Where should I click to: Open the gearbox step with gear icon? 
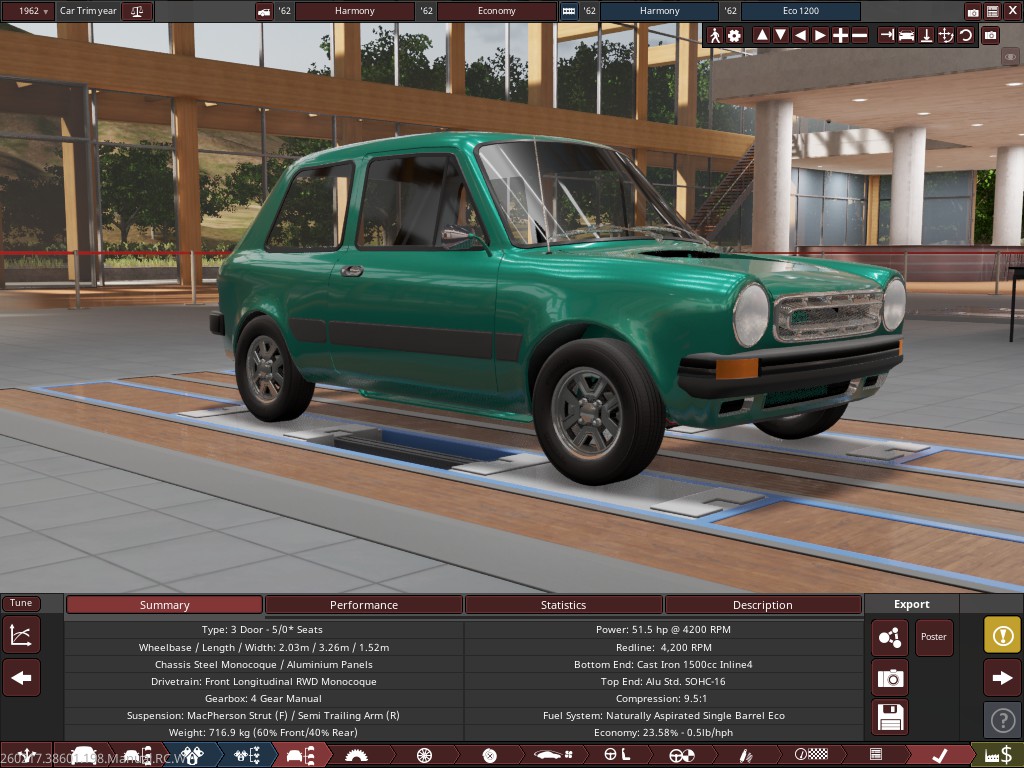356,756
